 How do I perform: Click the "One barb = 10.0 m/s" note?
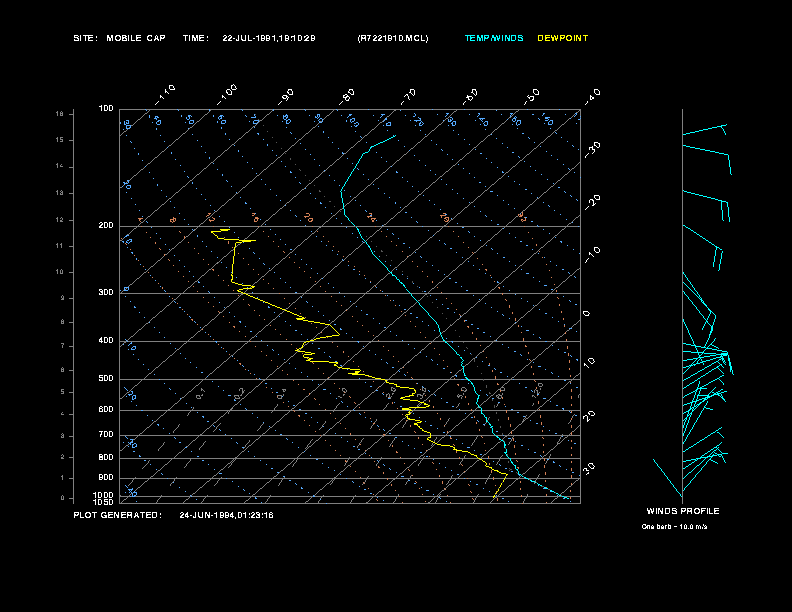674,527
